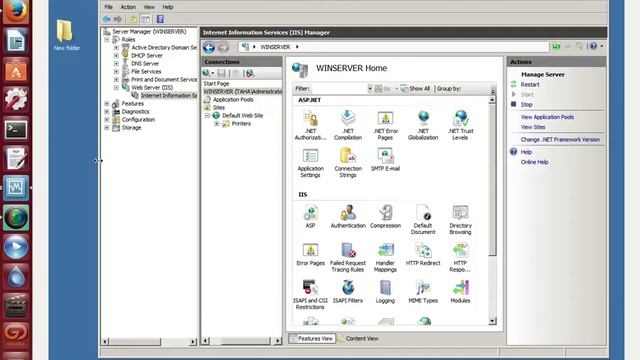Expand the Roles node's collapse toggle
640x360 pixels.
coord(107,40)
